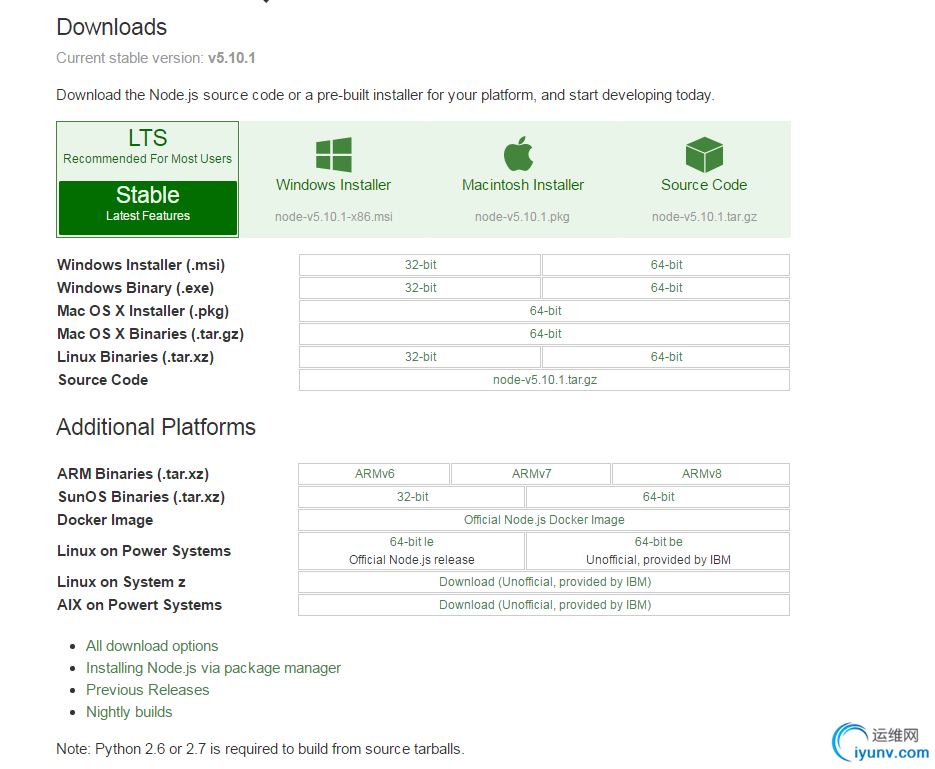Click the AIX on Powert Systems row label
Image resolution: width=935 pixels, height=769 pixels.
click(x=140, y=605)
